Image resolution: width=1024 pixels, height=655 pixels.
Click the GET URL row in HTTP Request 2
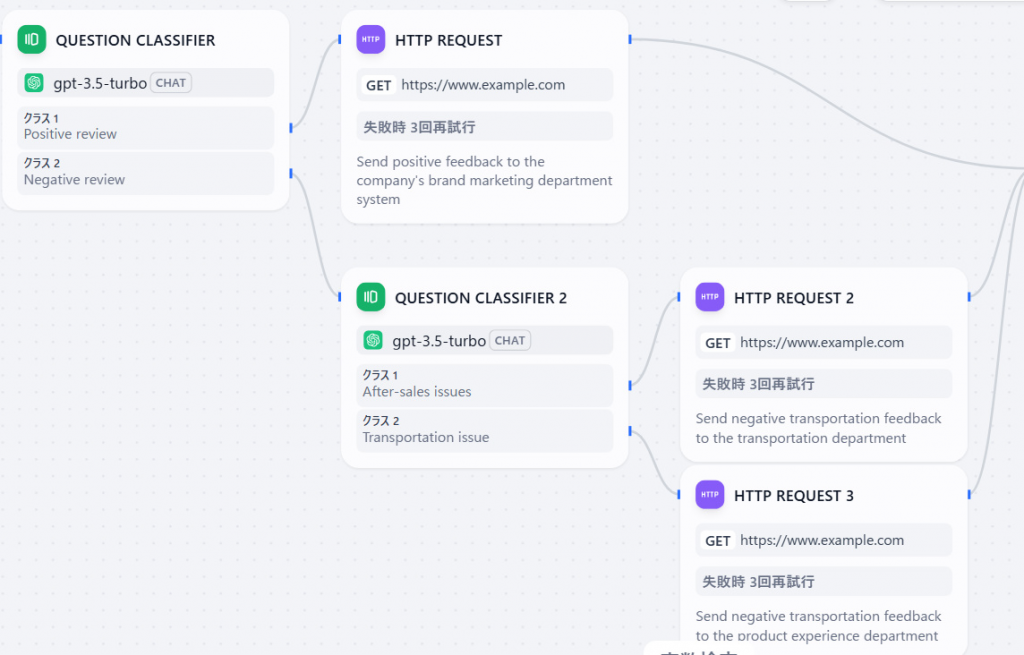tap(824, 342)
